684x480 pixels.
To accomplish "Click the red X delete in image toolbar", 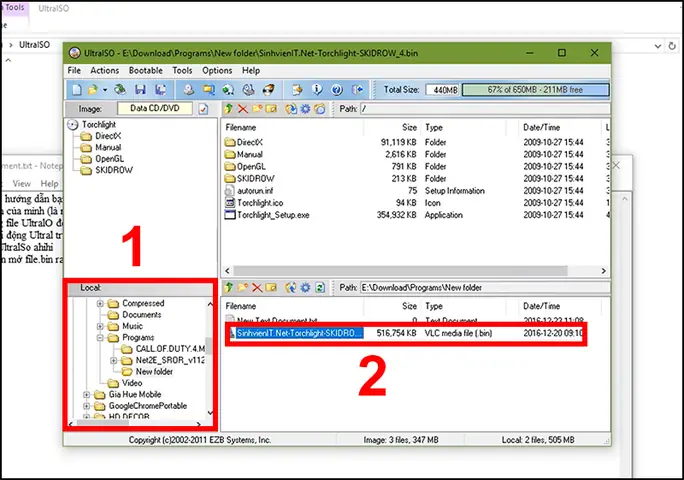I will (243, 109).
